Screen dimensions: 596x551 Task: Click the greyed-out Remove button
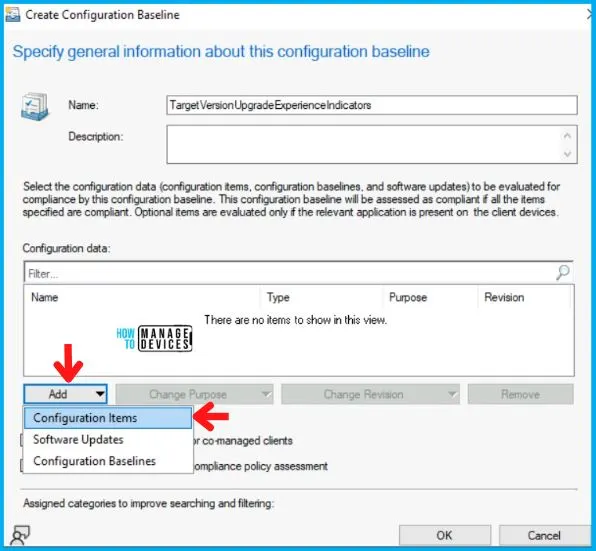click(520, 394)
